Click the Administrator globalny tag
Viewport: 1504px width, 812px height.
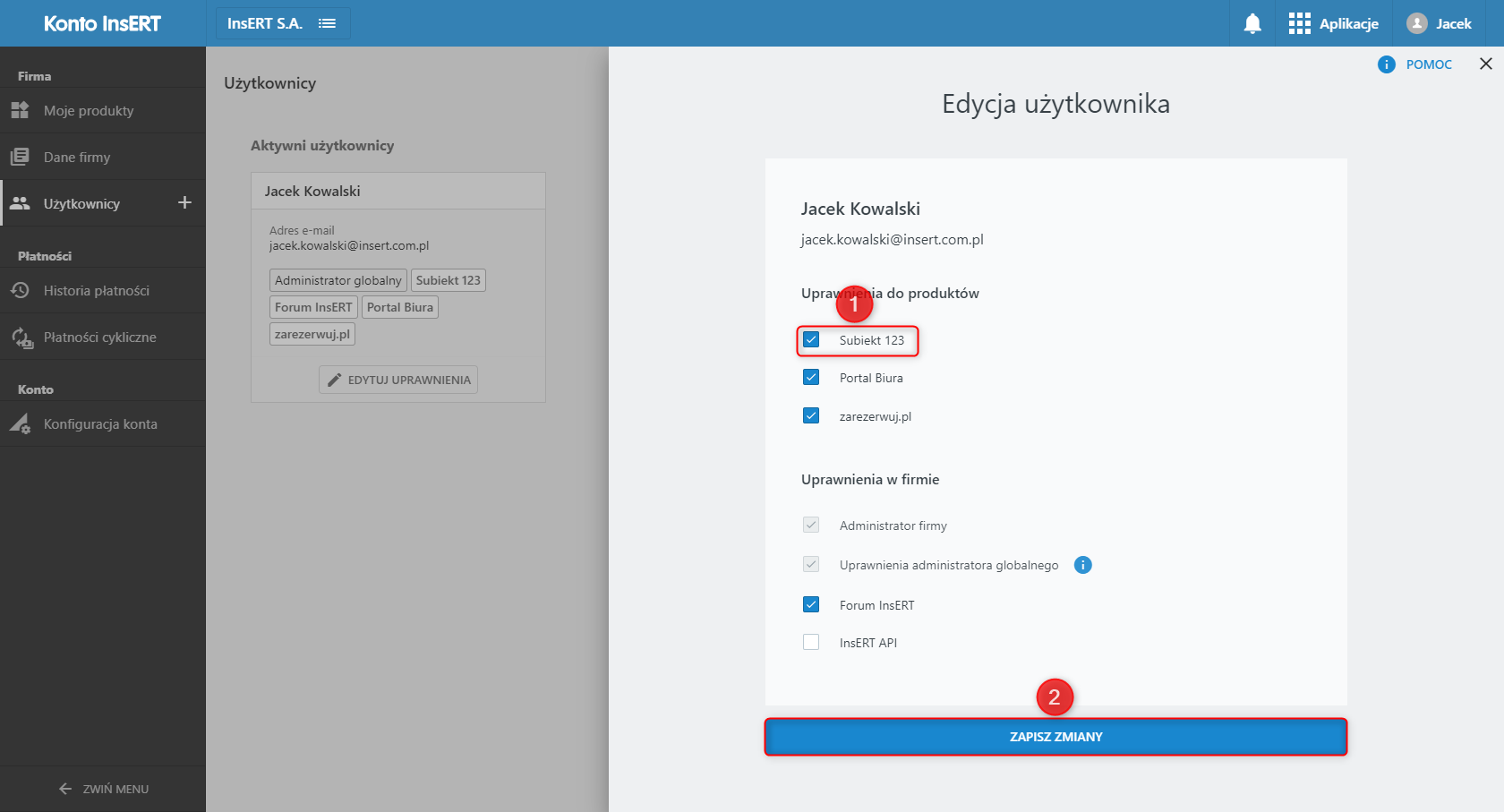point(338,280)
